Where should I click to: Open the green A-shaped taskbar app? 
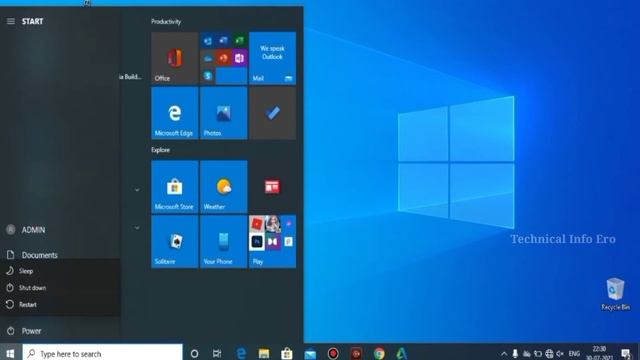tap(402, 353)
